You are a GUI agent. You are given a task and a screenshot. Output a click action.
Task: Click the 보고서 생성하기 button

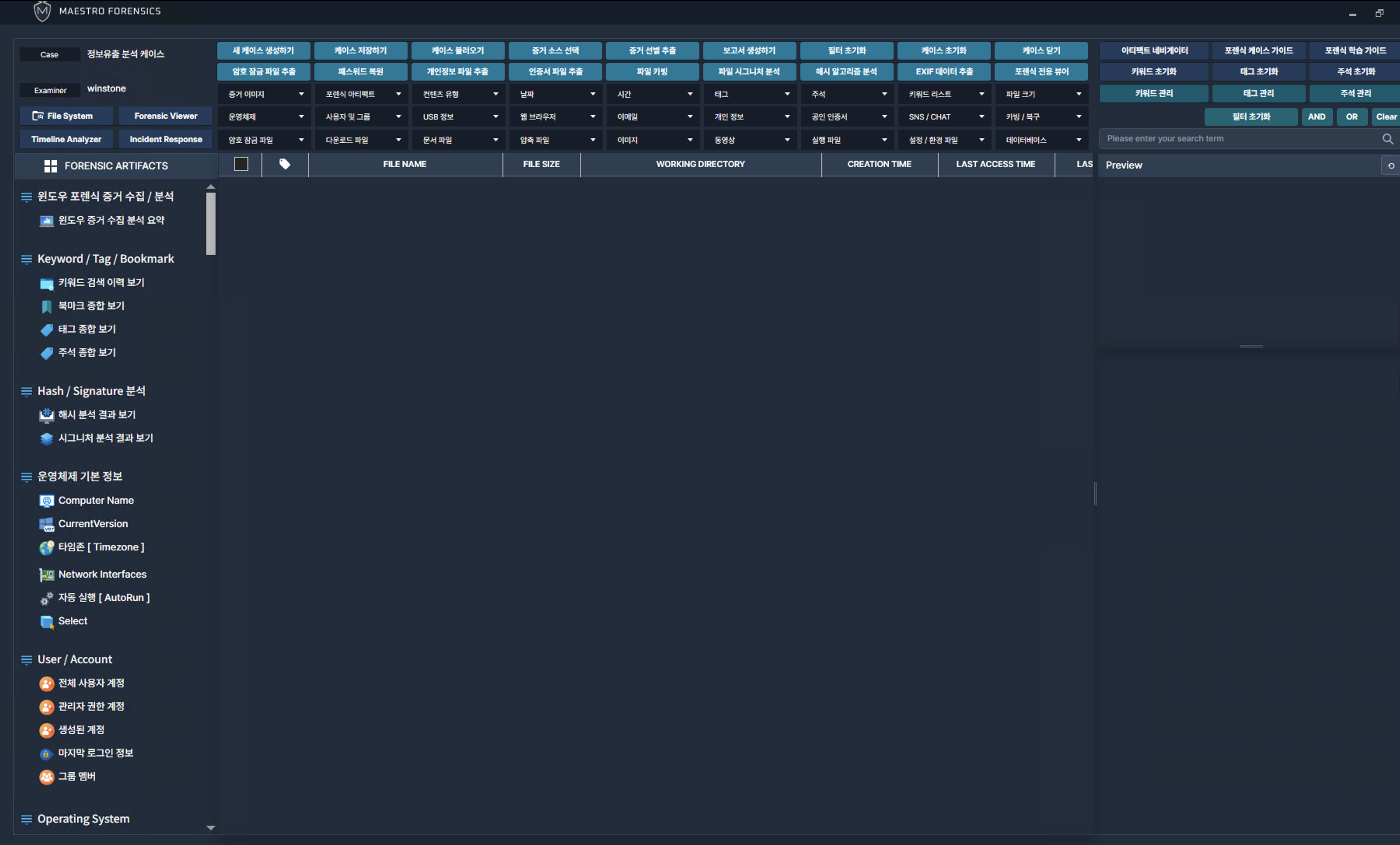tap(749, 51)
